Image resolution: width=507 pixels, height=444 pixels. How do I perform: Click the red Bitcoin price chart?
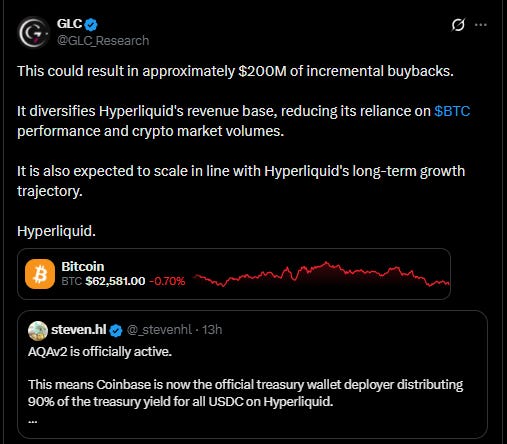[321, 275]
